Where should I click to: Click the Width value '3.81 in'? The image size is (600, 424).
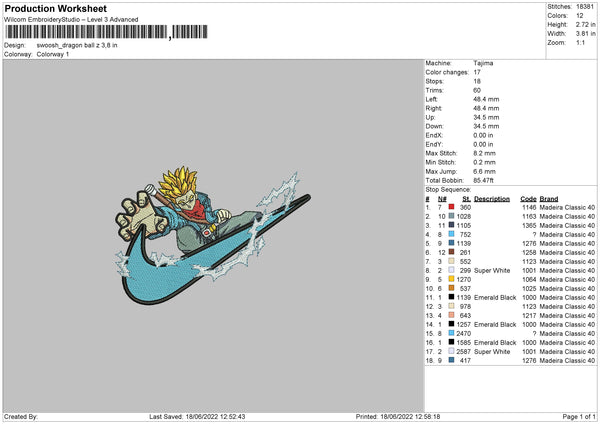pyautogui.click(x=585, y=34)
